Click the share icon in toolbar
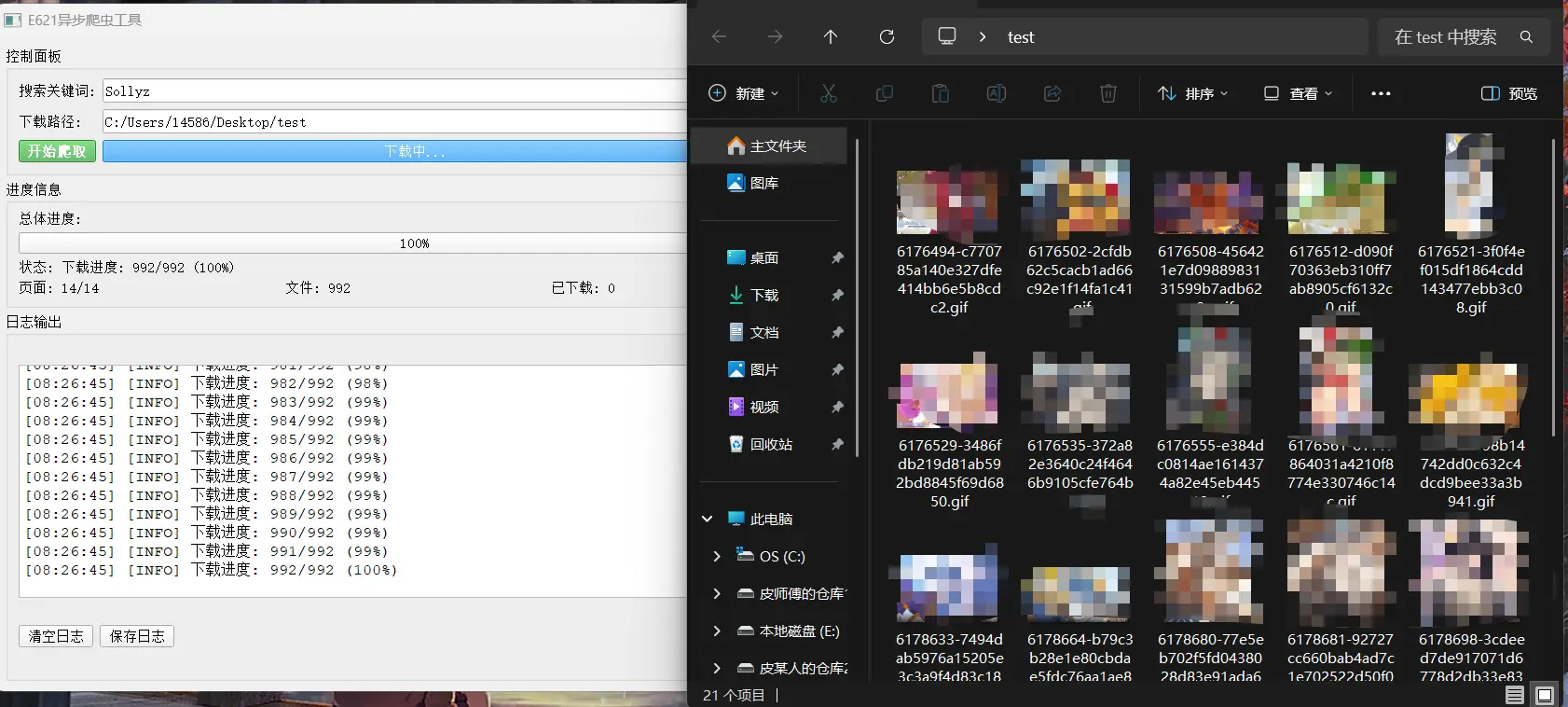Image resolution: width=1568 pixels, height=707 pixels. click(1052, 93)
